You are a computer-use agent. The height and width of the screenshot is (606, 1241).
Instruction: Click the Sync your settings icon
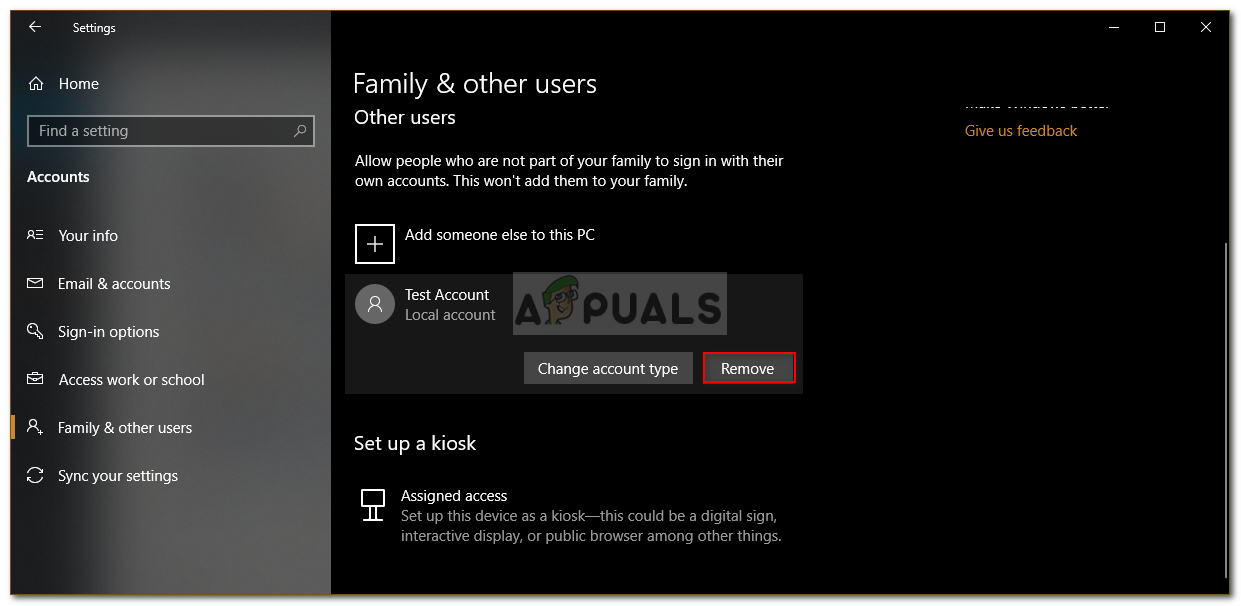coord(36,476)
